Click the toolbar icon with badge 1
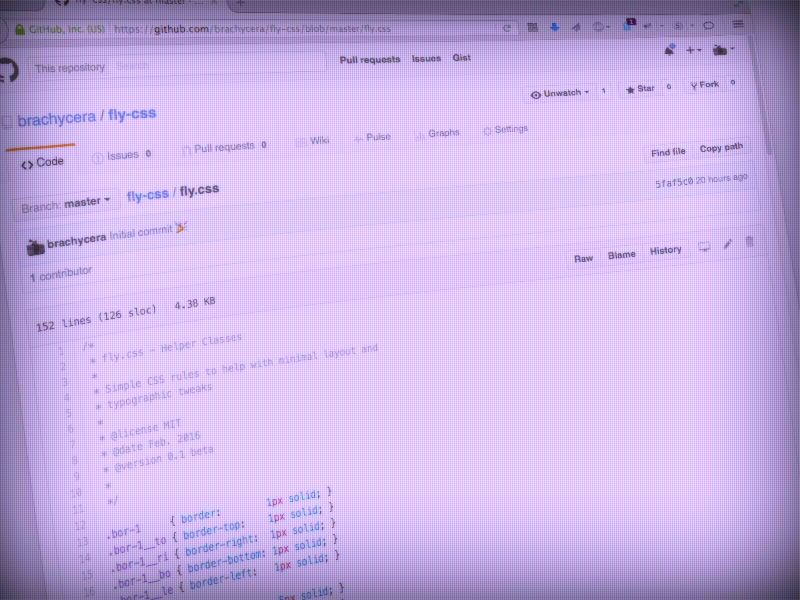800x600 pixels. (630, 24)
